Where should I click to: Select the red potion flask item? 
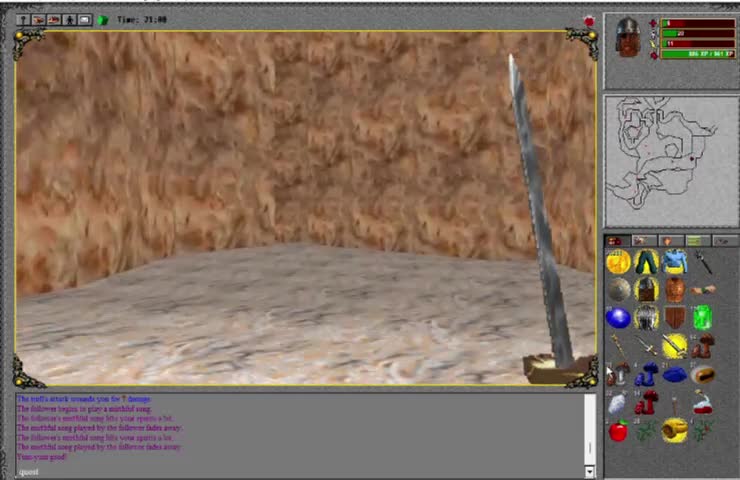click(703, 403)
